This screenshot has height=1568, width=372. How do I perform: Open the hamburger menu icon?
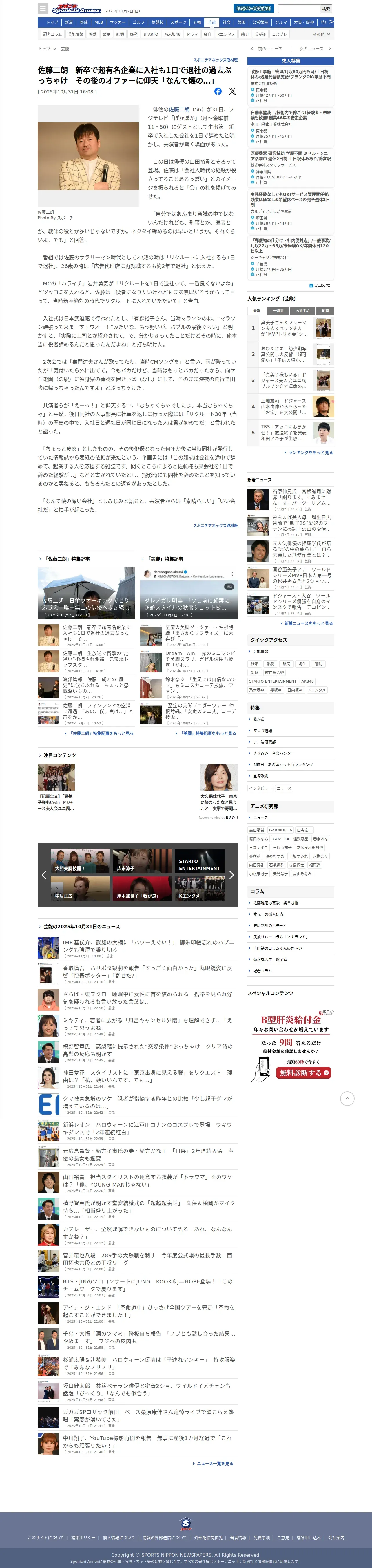43,9
